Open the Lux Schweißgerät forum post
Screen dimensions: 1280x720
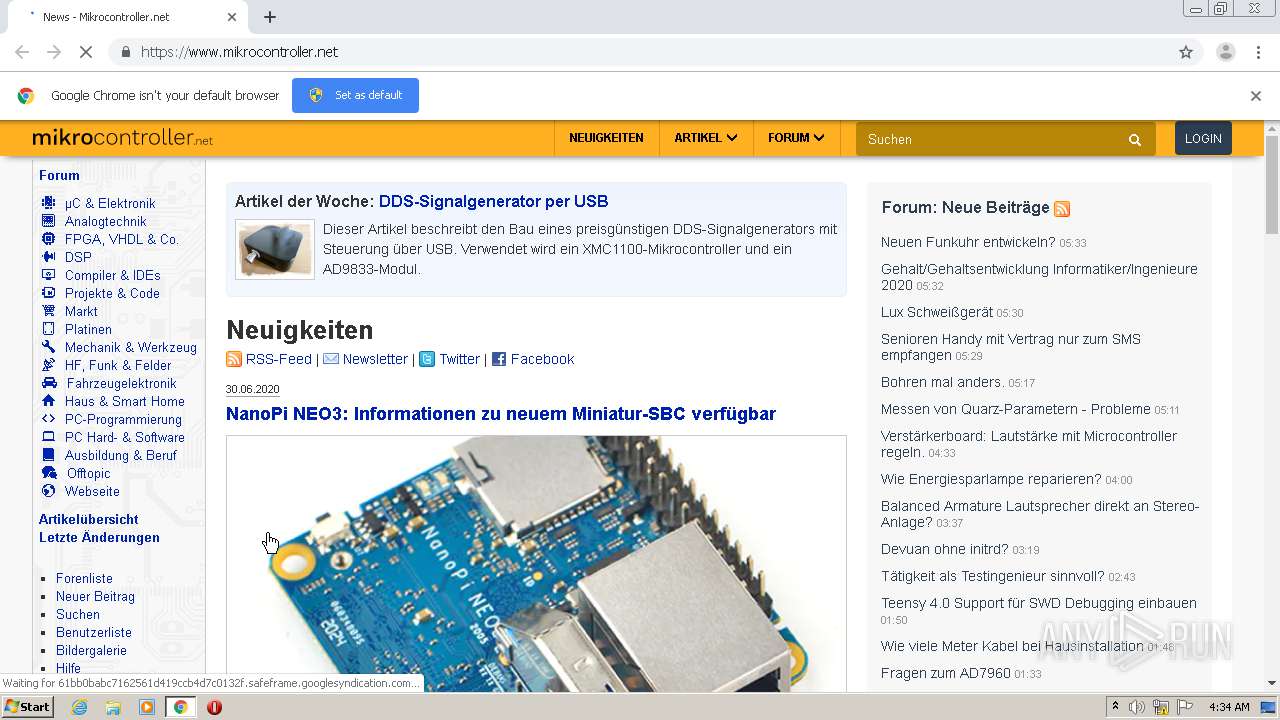tap(936, 312)
